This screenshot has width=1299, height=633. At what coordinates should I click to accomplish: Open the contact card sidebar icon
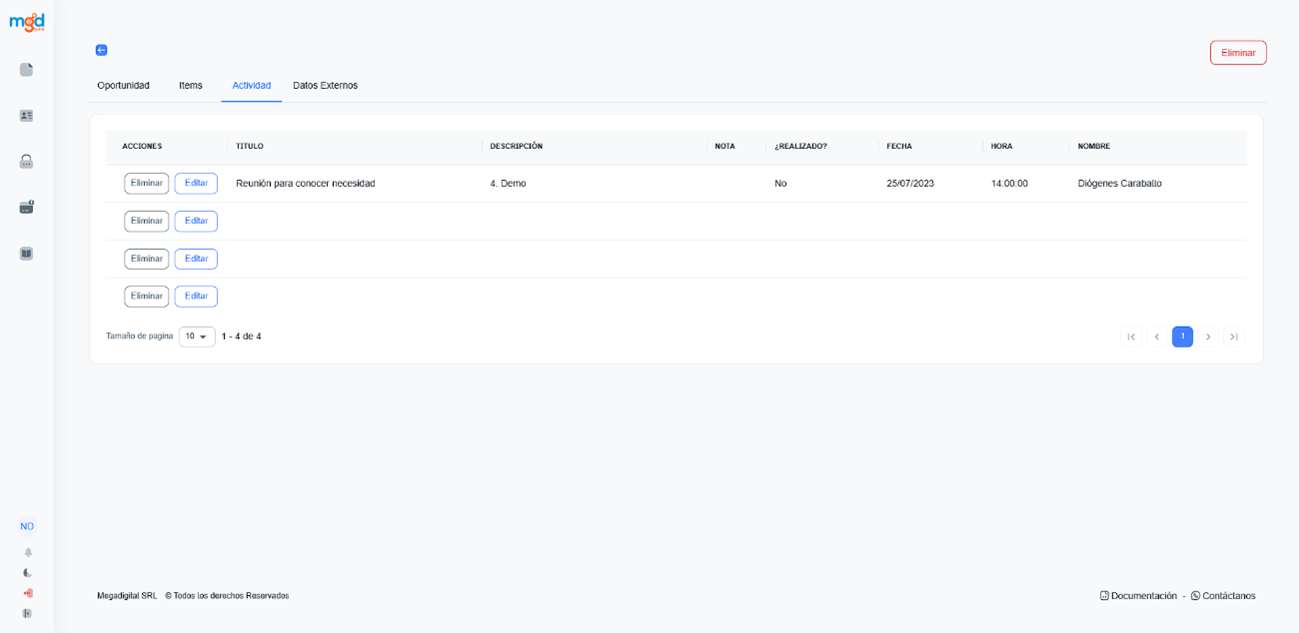(27, 116)
